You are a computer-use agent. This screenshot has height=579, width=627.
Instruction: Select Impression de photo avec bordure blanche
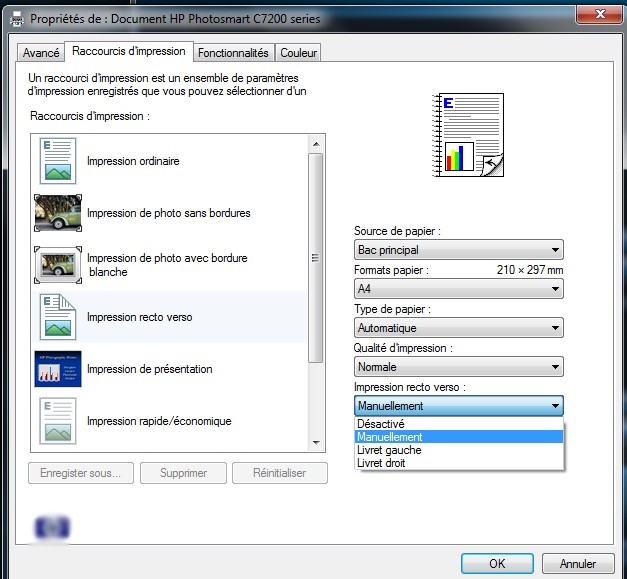(167, 265)
